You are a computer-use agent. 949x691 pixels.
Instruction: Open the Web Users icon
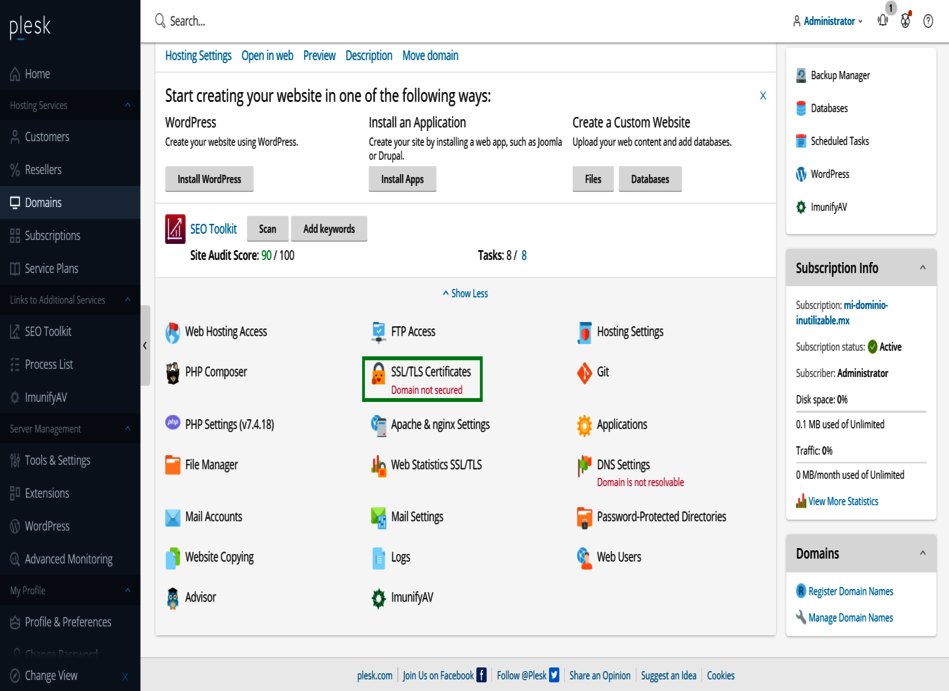point(584,558)
